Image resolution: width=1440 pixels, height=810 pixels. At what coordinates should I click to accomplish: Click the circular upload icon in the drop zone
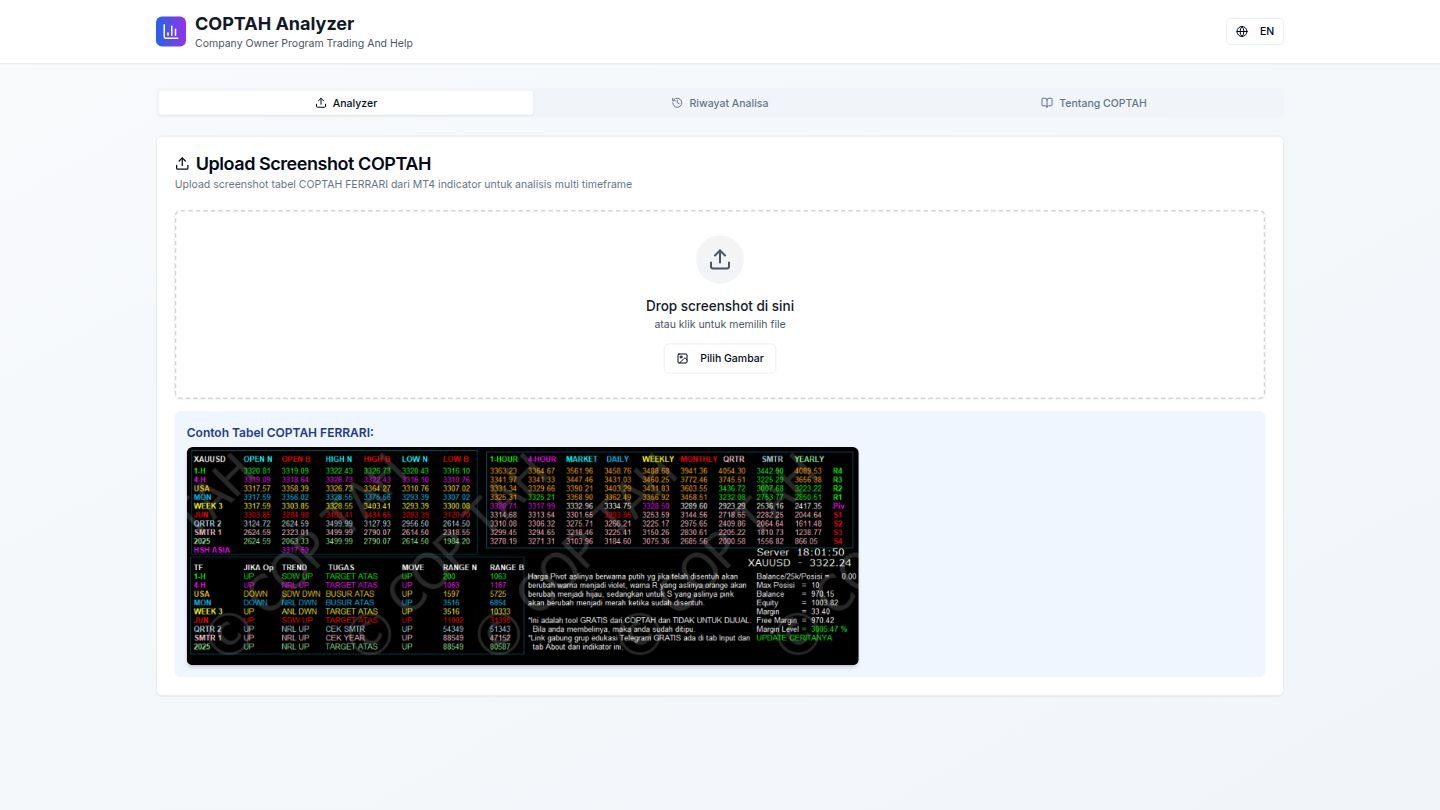pyautogui.click(x=720, y=259)
